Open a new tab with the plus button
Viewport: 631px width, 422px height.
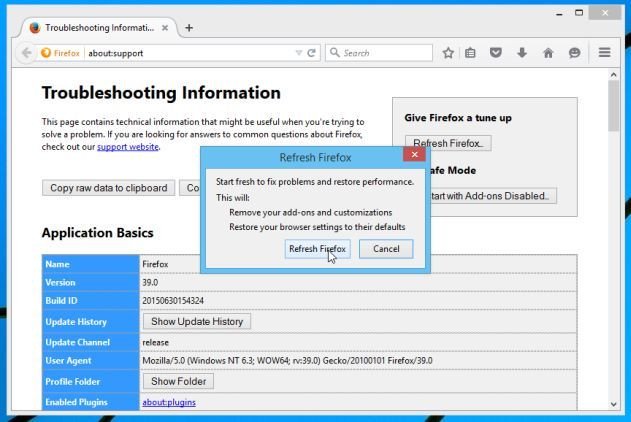click(189, 27)
